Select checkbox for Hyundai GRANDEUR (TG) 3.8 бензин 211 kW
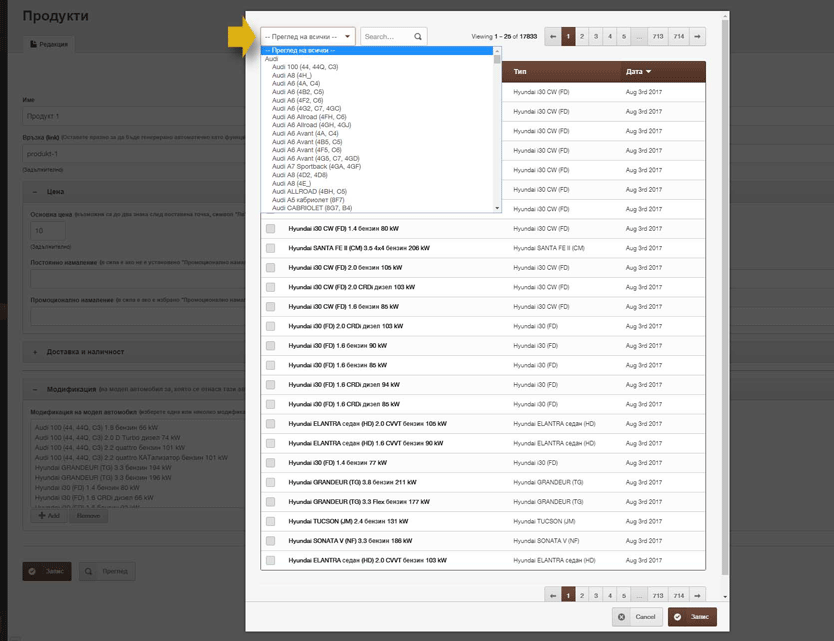Image resolution: width=834 pixels, height=641 pixels. 271,482
